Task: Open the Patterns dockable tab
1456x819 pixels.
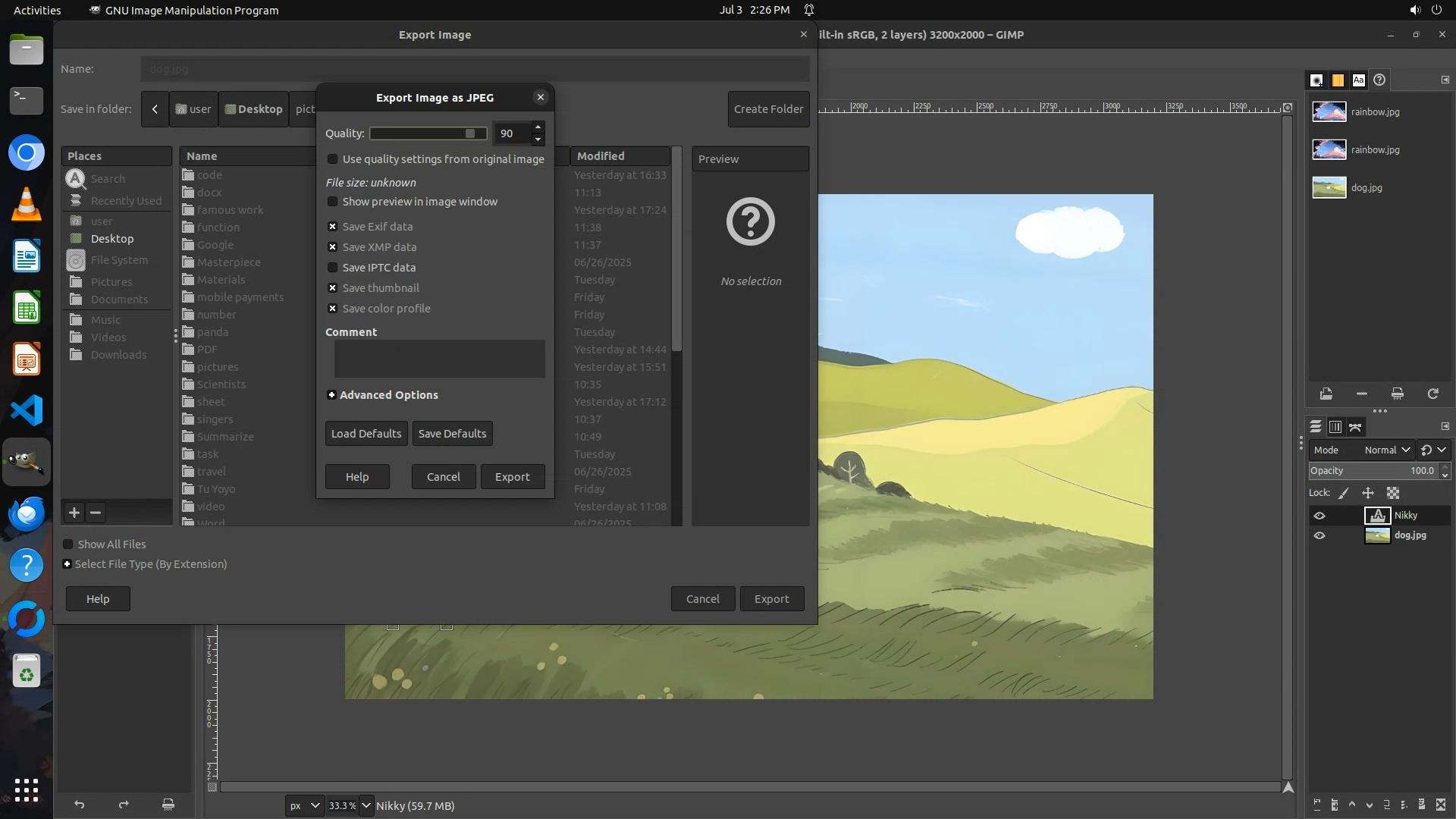Action: pos(1338,80)
